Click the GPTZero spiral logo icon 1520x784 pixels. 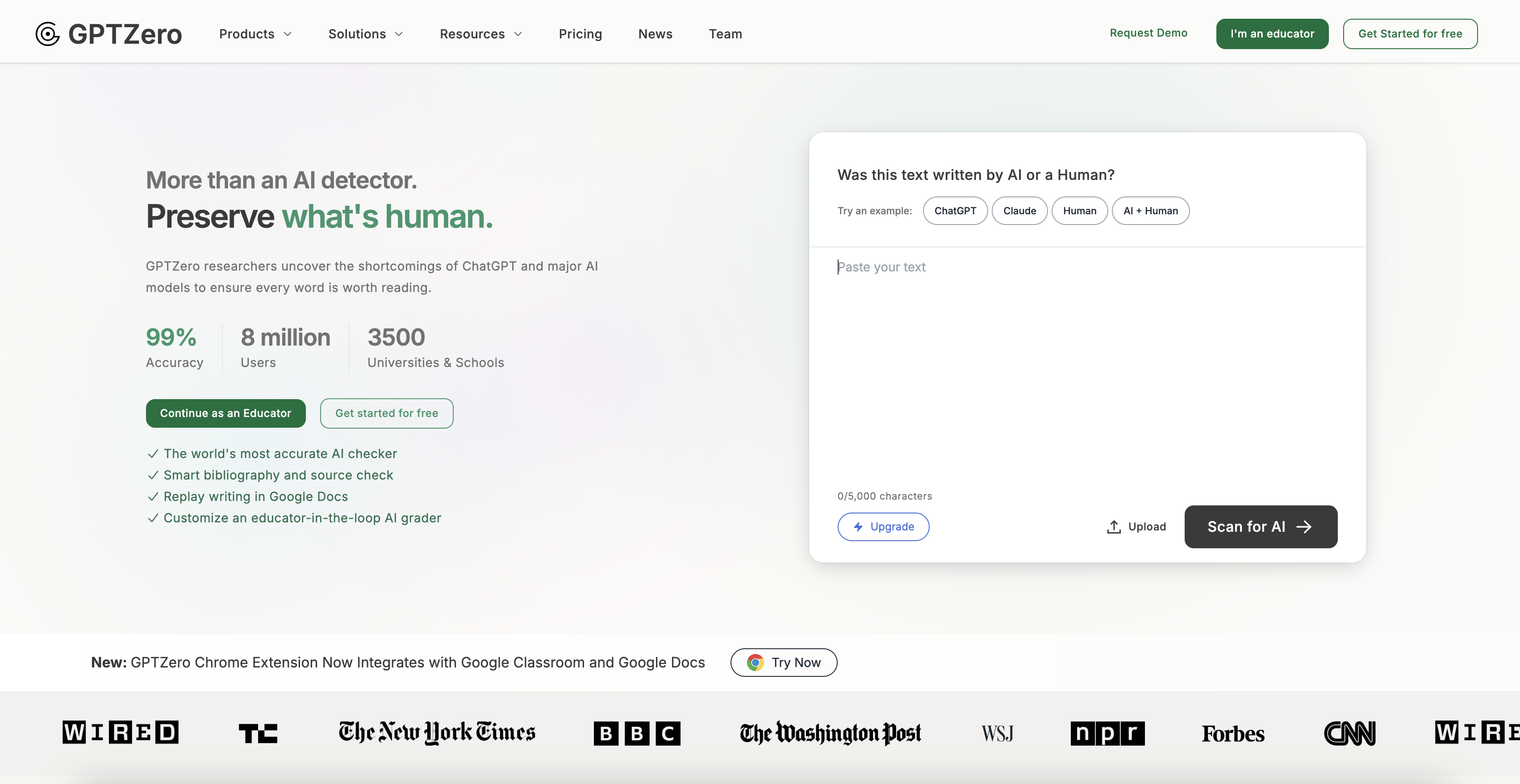[x=48, y=33]
